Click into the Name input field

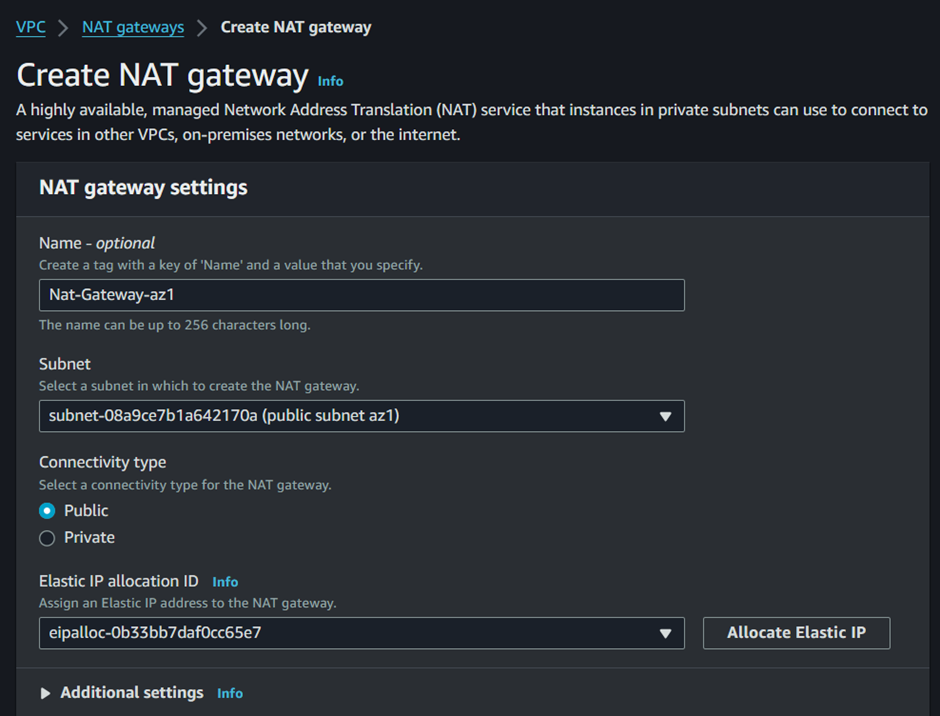[361, 295]
